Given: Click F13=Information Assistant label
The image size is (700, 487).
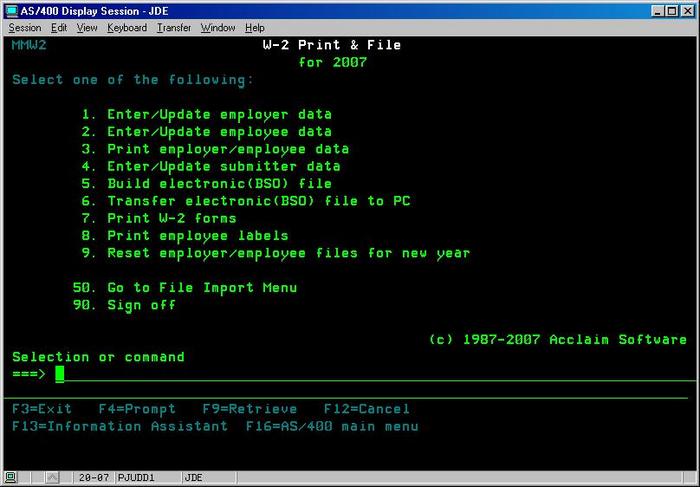Looking at the screenshot, I should 120,426.
